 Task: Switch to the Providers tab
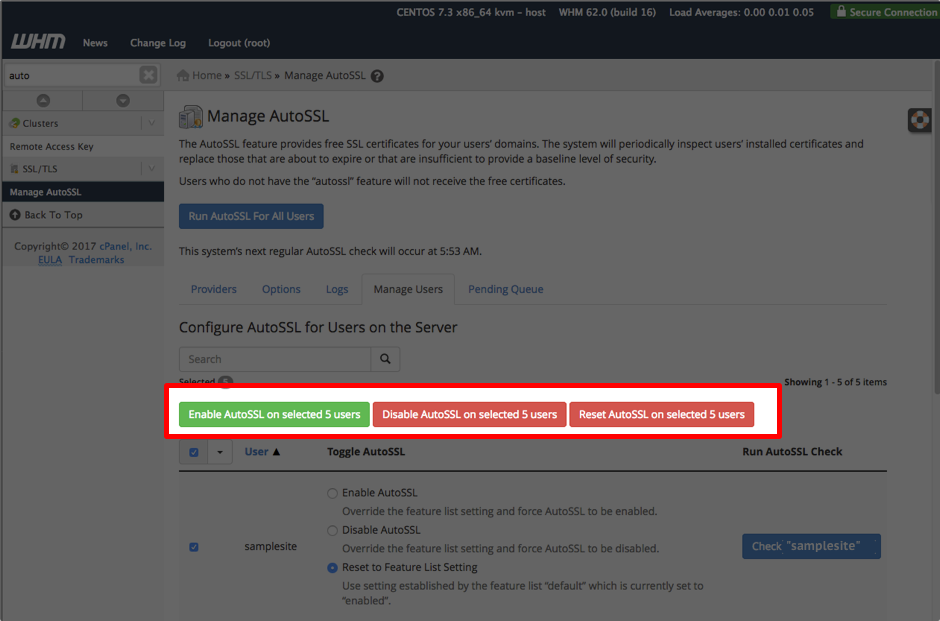pyautogui.click(x=213, y=289)
